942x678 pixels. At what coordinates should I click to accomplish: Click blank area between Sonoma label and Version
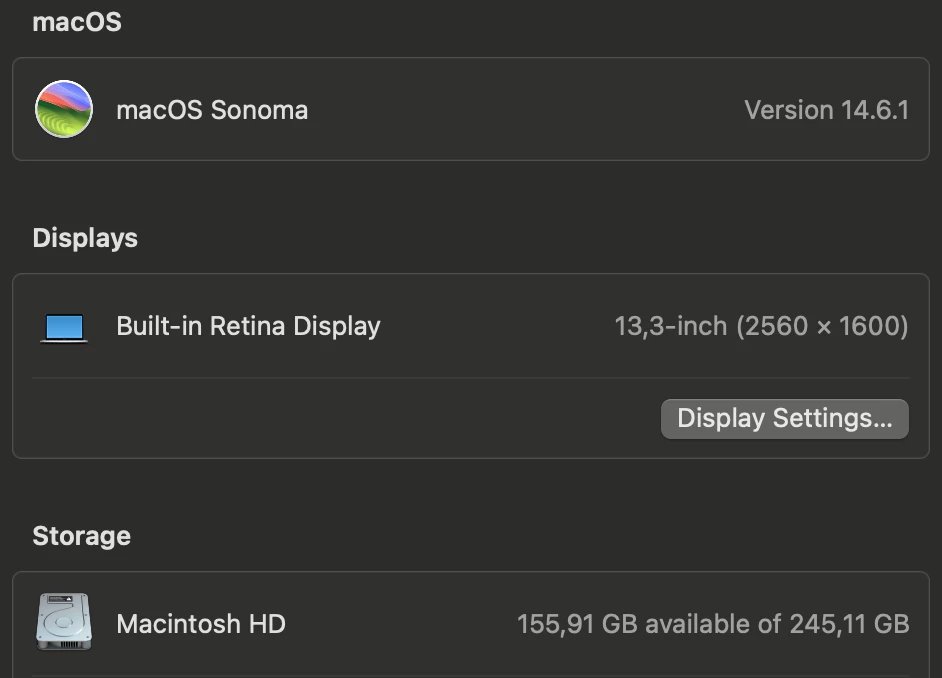(x=520, y=110)
